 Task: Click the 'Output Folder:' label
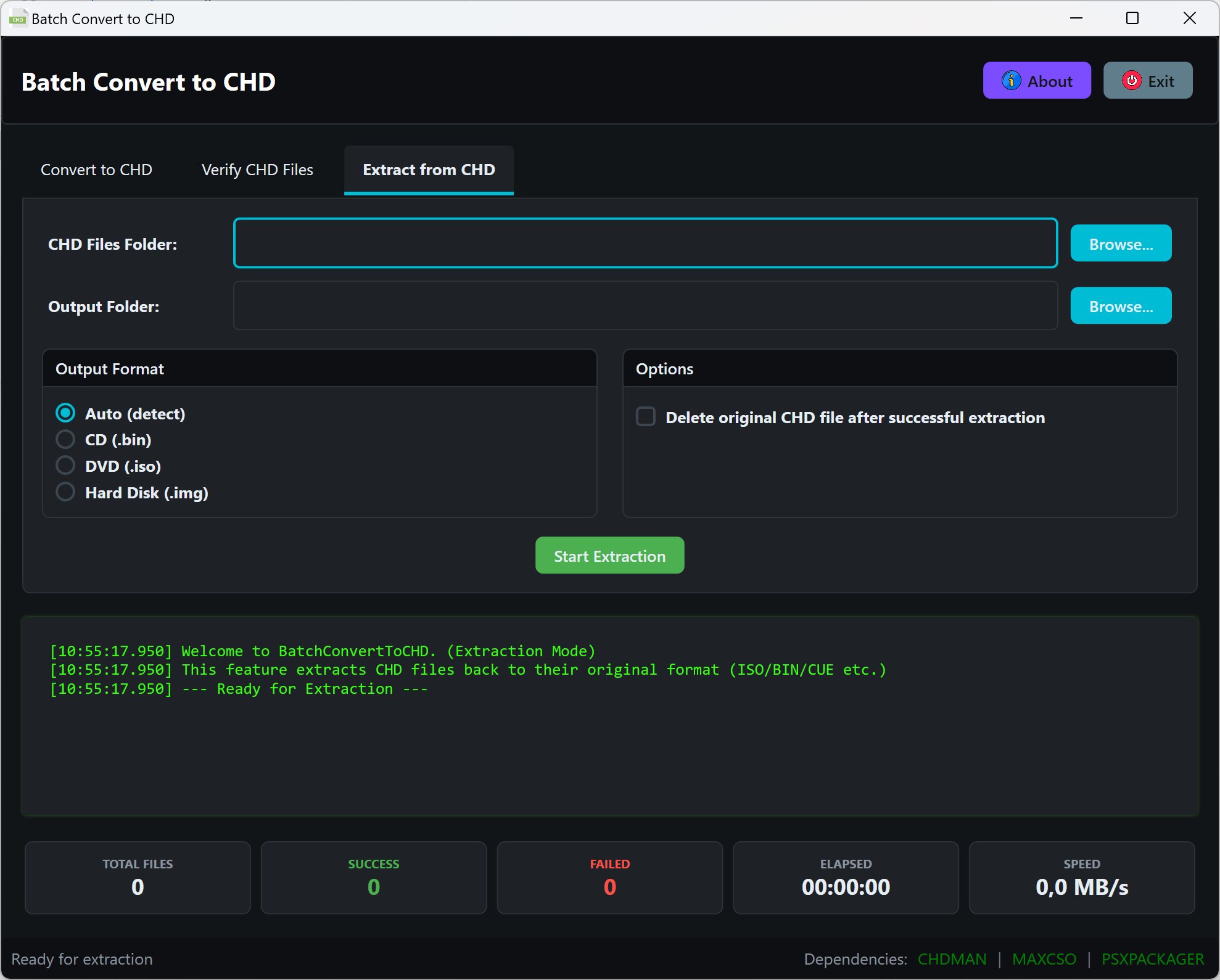click(x=104, y=307)
